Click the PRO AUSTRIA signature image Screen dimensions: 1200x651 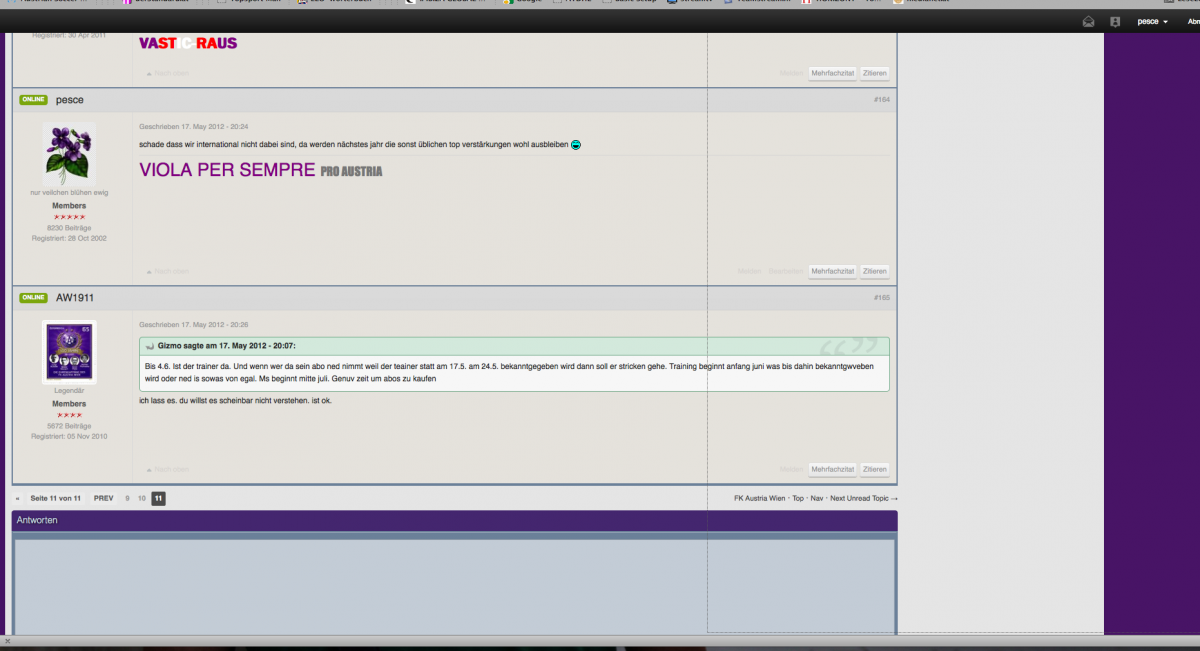click(x=351, y=172)
